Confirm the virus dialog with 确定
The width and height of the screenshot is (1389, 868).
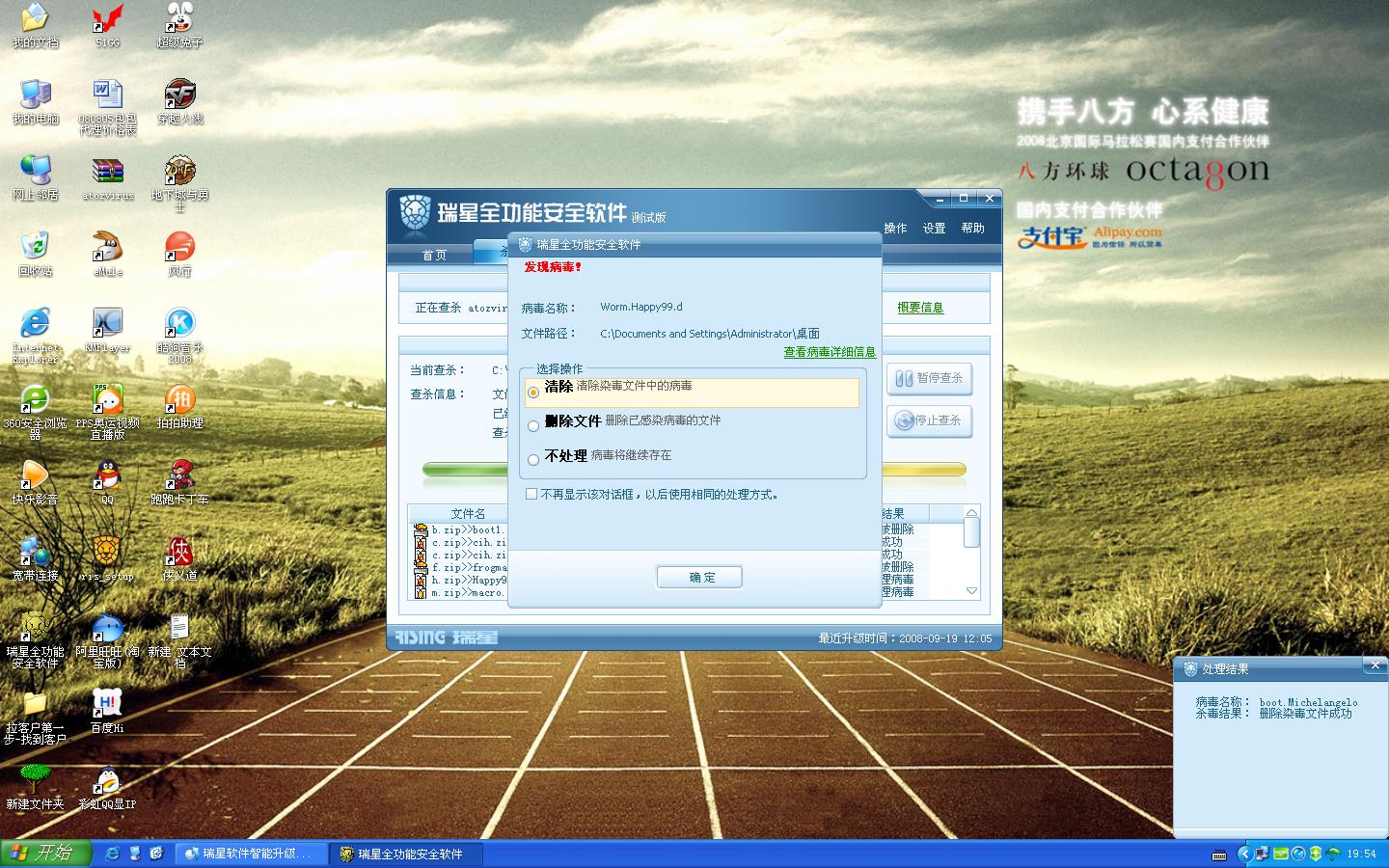[700, 577]
